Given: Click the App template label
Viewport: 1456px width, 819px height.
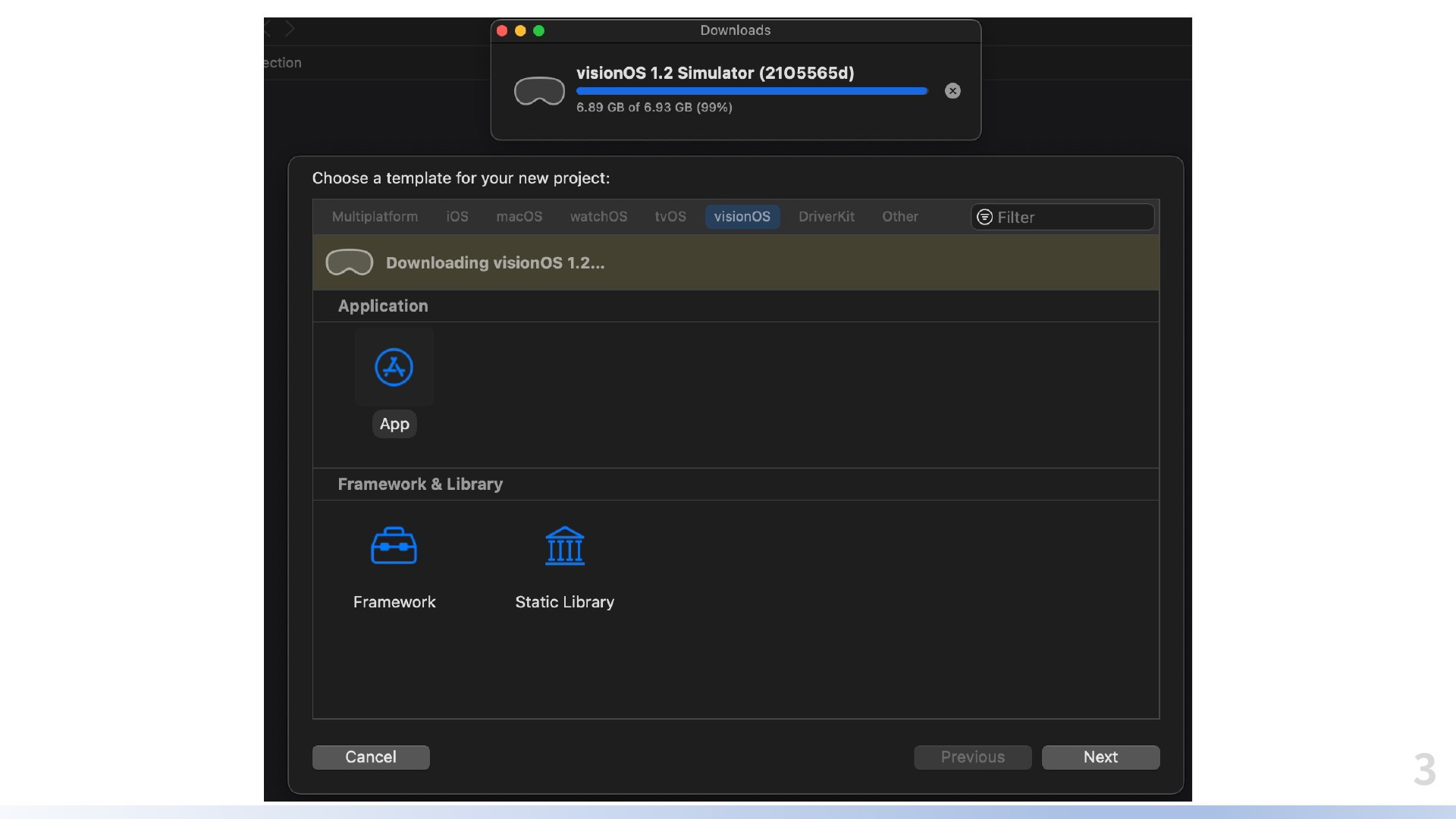Looking at the screenshot, I should [394, 424].
